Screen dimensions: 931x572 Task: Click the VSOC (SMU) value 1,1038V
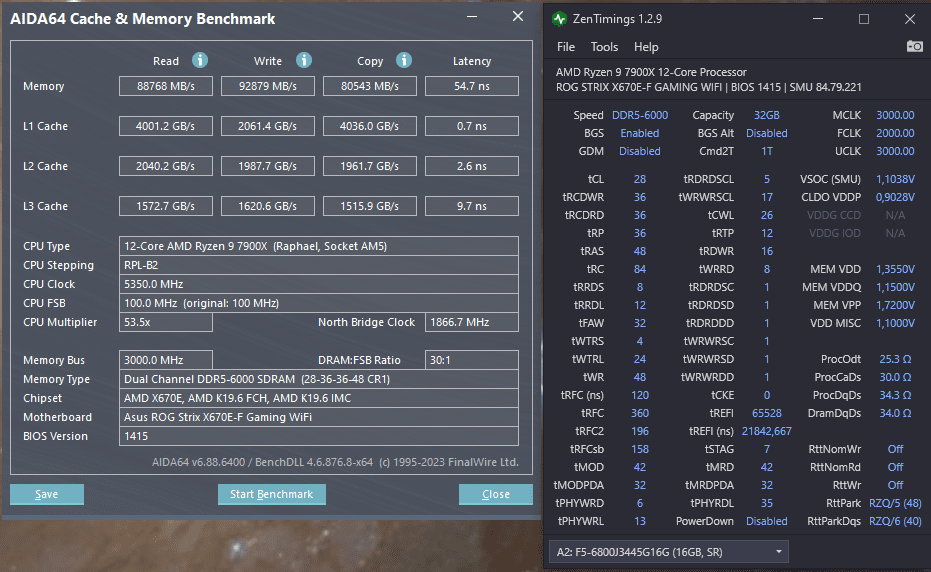[x=895, y=179]
